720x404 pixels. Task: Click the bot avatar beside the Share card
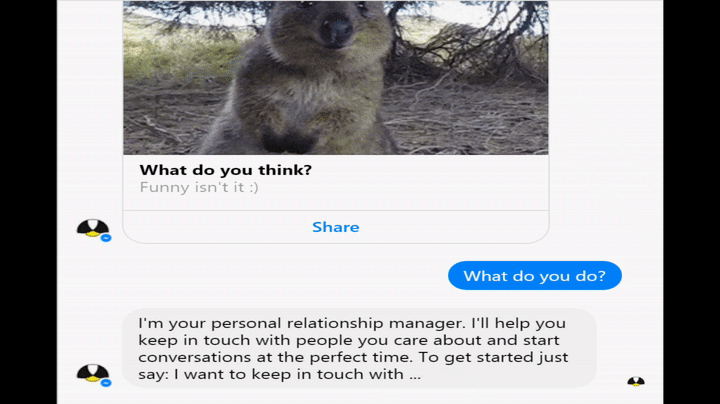(x=92, y=228)
